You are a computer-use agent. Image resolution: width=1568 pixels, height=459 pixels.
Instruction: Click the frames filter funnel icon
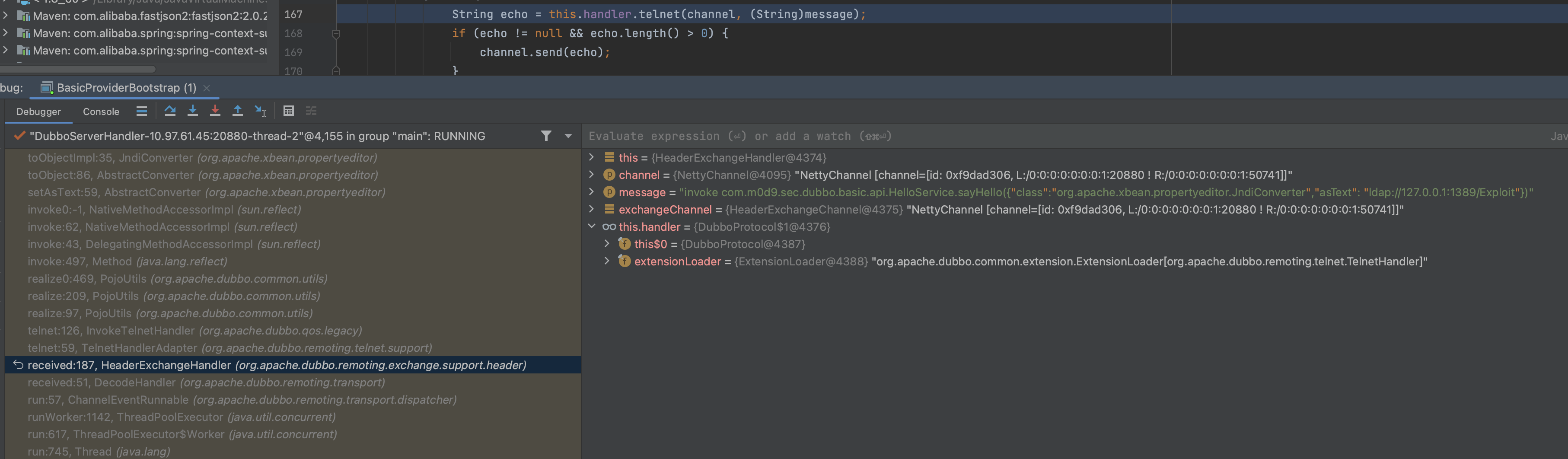click(x=546, y=136)
